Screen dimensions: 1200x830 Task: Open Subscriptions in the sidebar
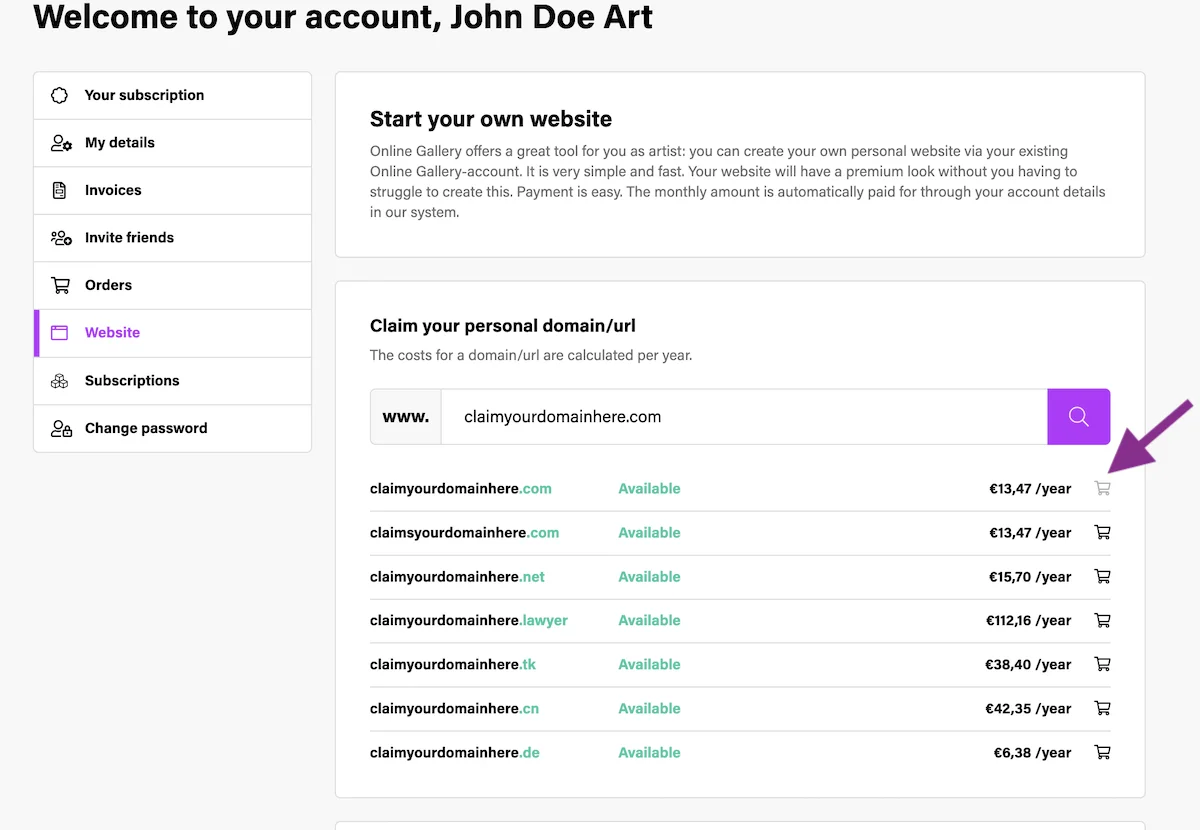[x=173, y=381]
